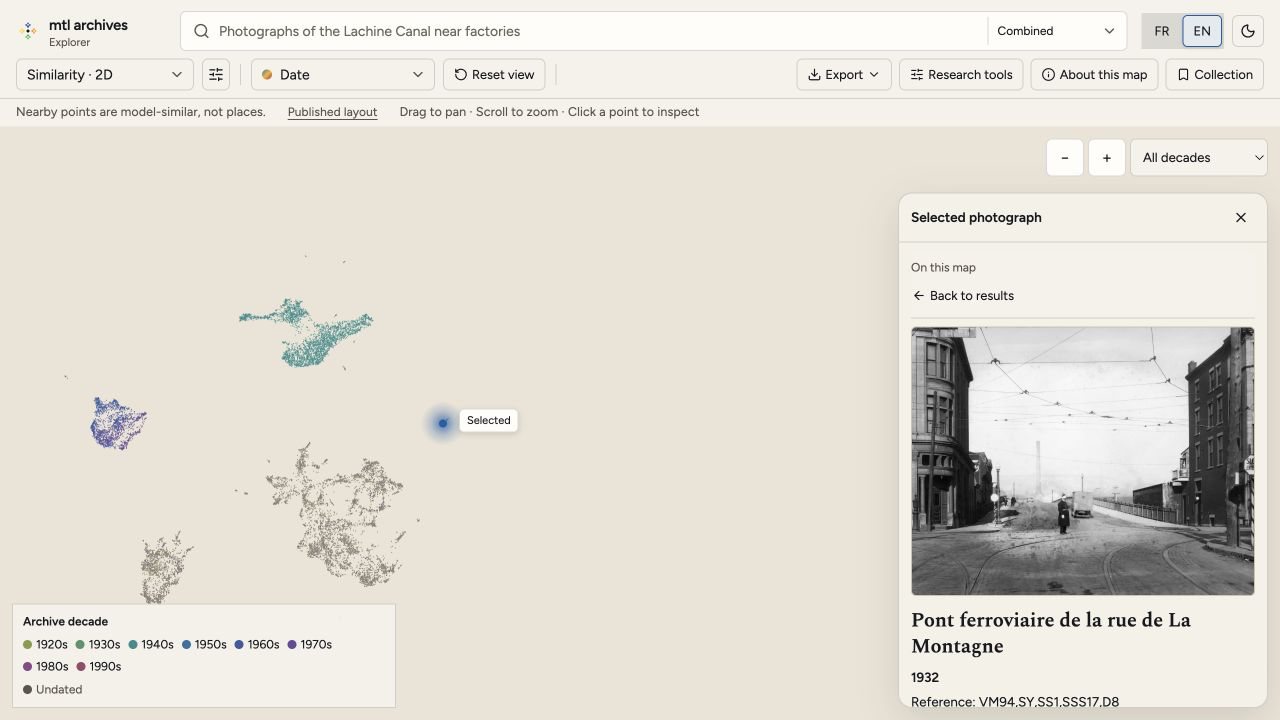Click the Reference VM94 text

coord(1015,702)
